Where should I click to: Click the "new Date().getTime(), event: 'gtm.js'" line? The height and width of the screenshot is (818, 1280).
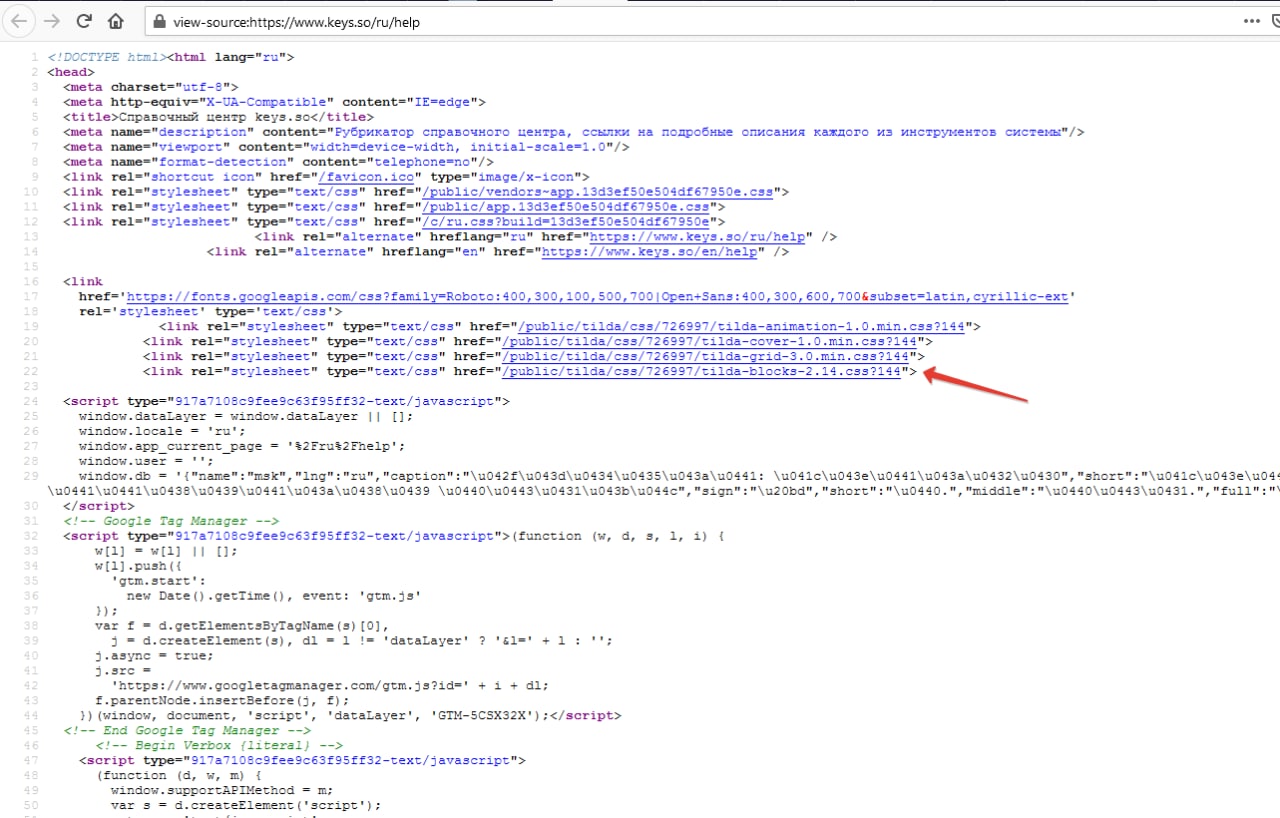click(x=273, y=596)
